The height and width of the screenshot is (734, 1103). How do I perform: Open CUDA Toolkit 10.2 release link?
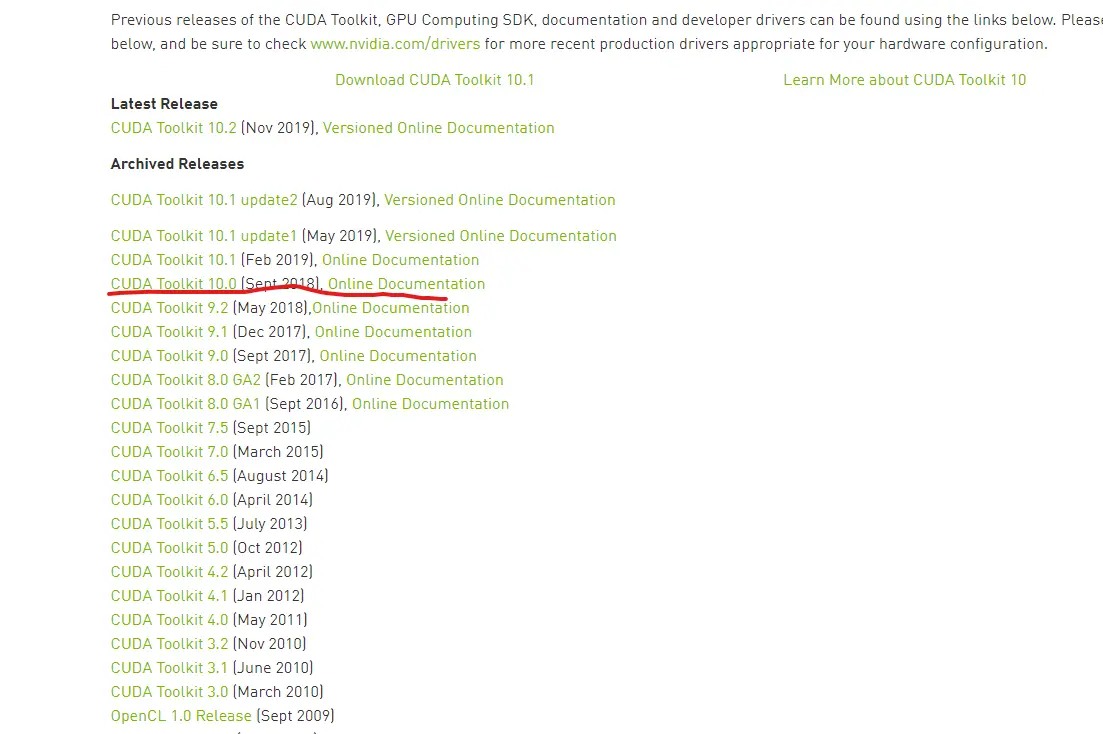[x=174, y=128]
